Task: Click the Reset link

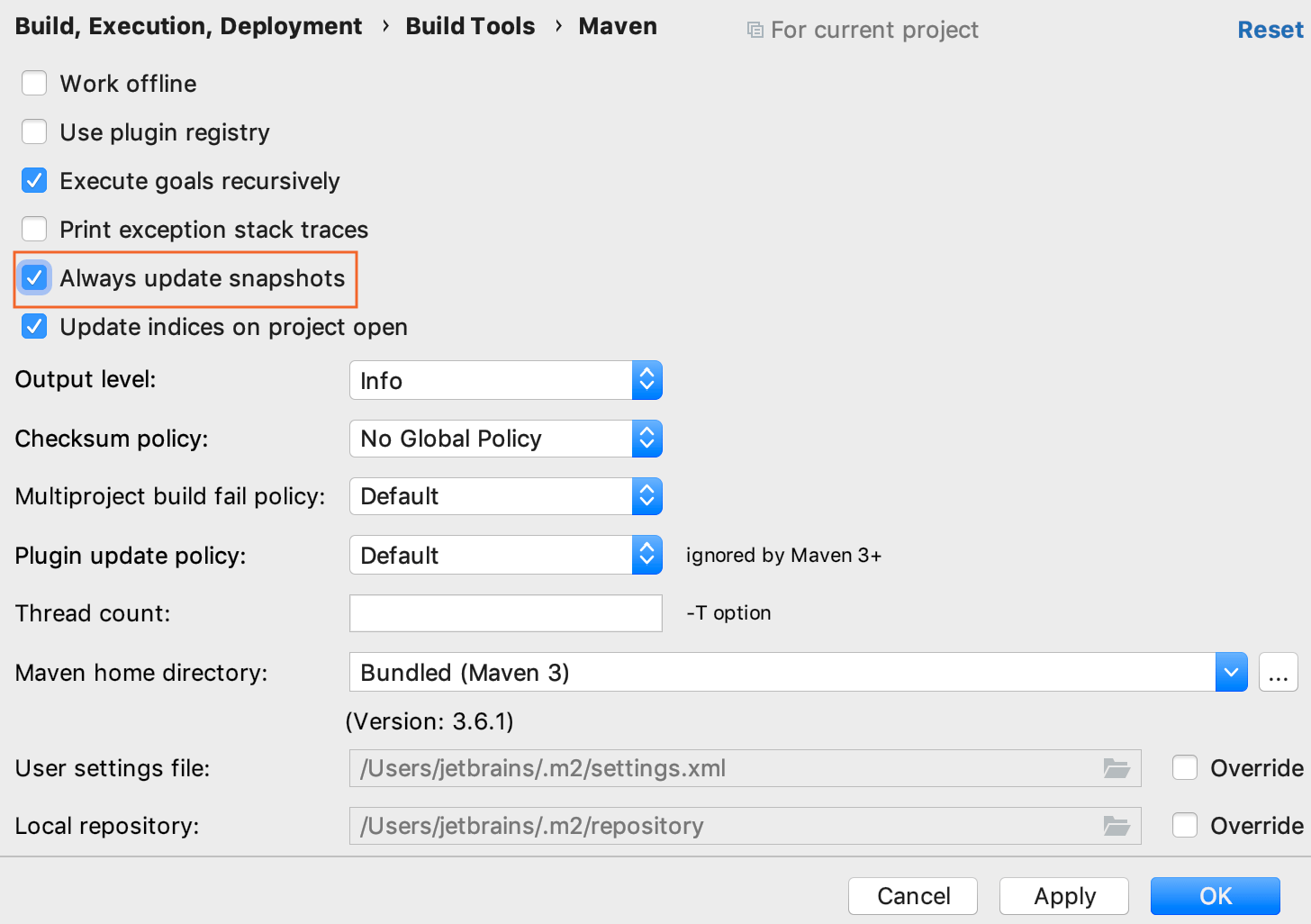Action: coord(1270,29)
